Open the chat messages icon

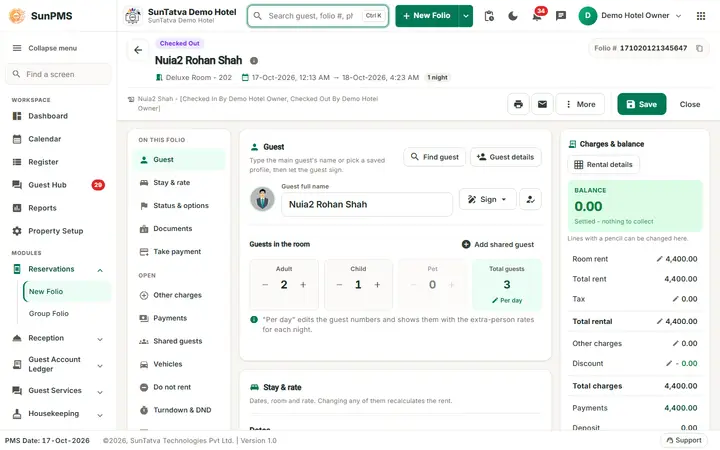(x=561, y=16)
